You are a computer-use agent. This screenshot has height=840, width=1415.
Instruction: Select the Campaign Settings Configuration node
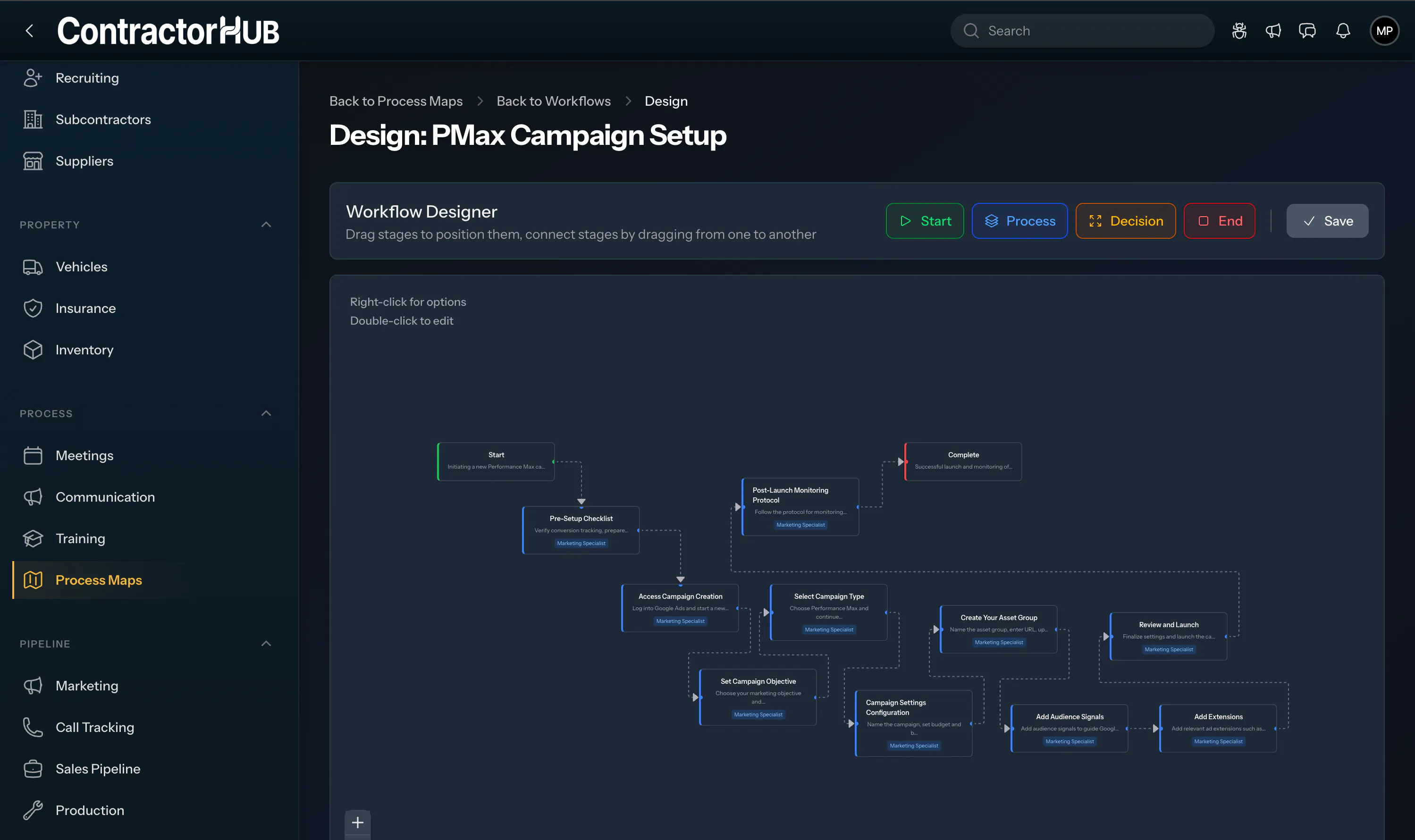[x=914, y=723]
